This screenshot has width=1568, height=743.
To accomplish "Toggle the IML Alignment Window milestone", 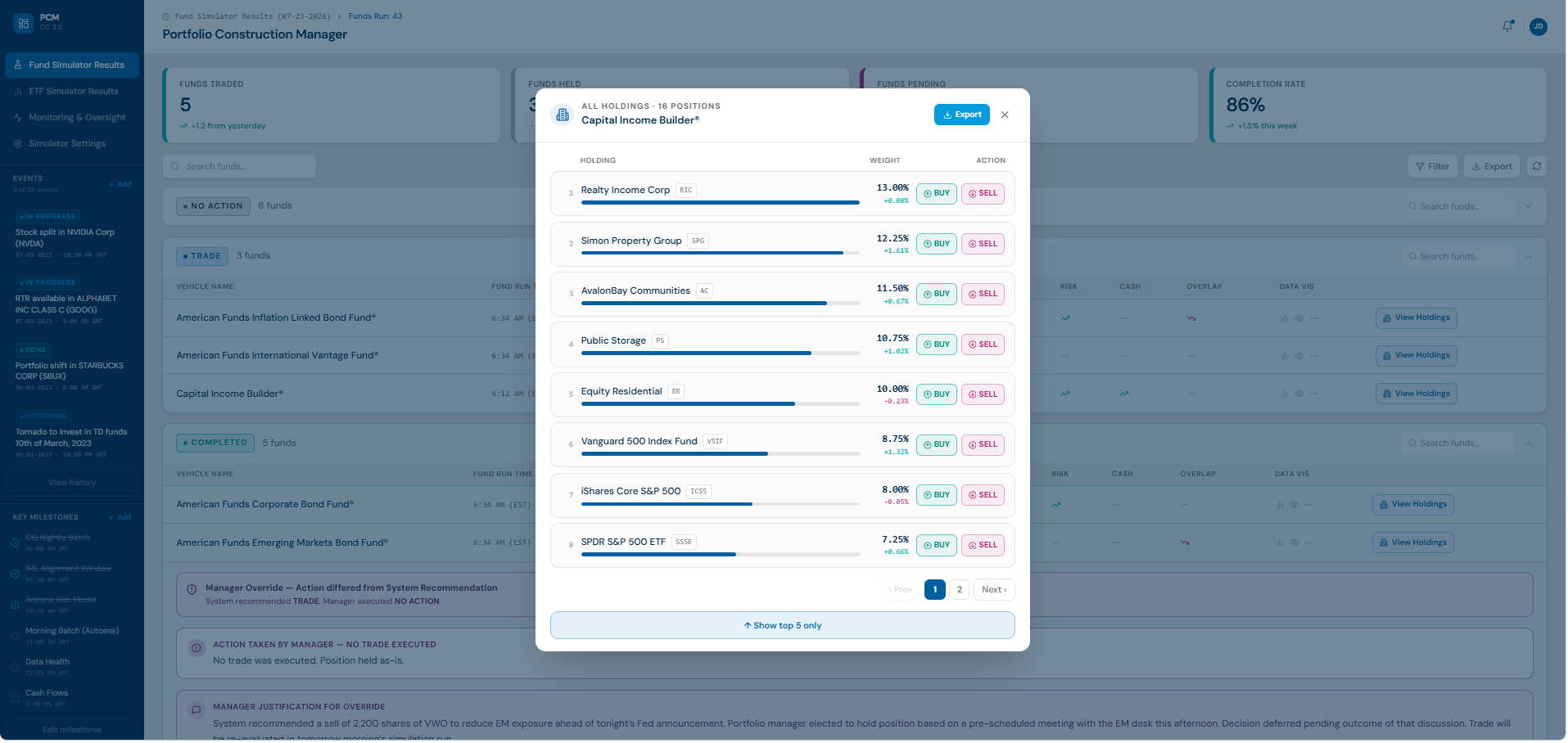I will (x=15, y=574).
